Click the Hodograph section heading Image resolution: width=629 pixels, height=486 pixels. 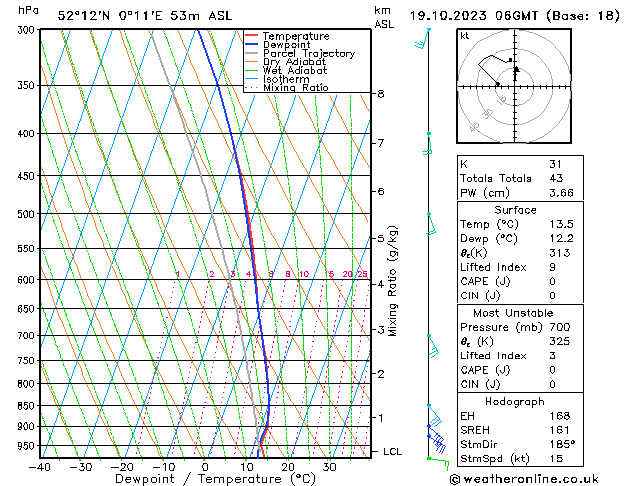[515, 401]
